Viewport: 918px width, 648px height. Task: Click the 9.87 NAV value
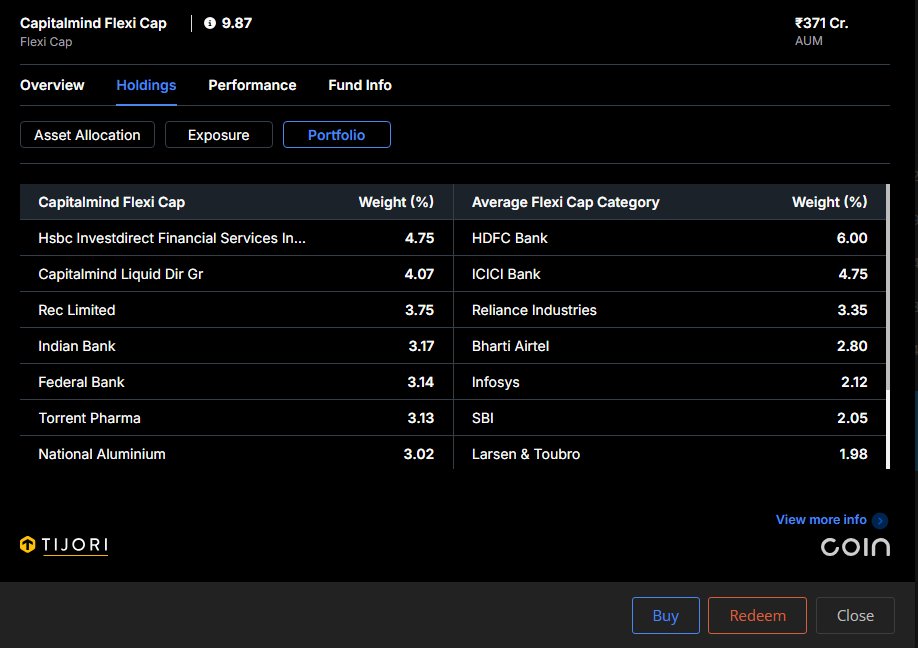237,23
